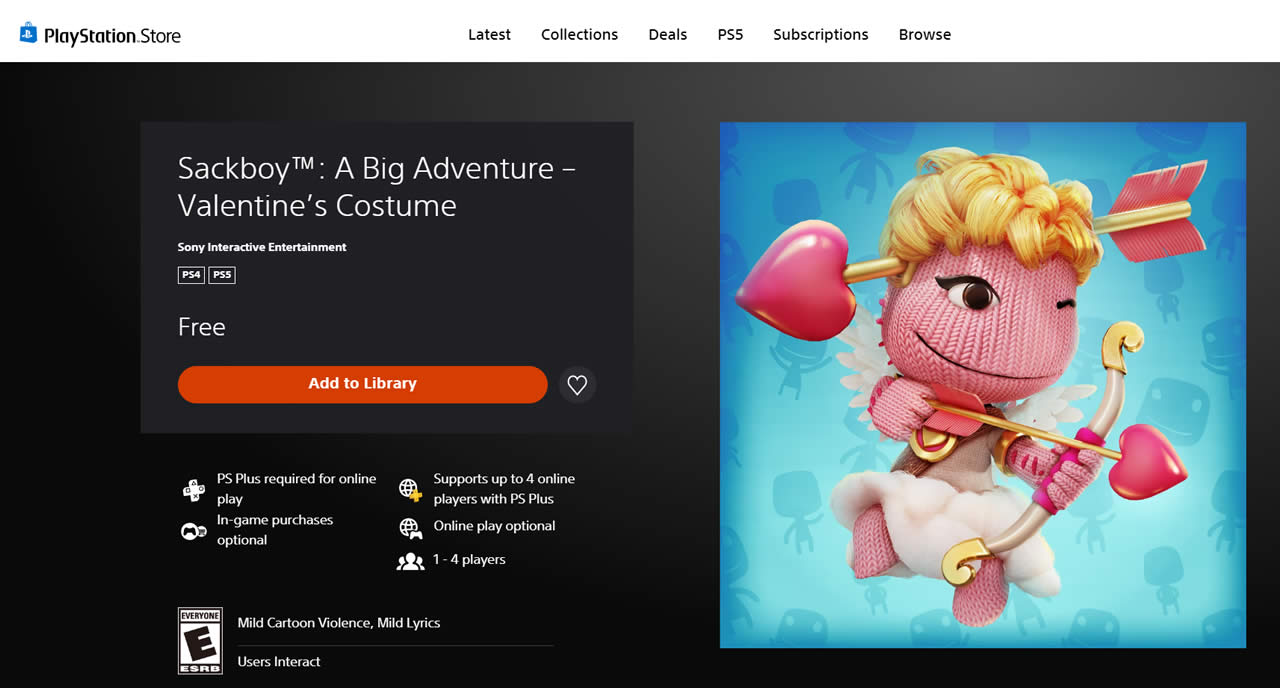1280x688 pixels.
Task: Click the Add to Library button
Action: coord(362,384)
